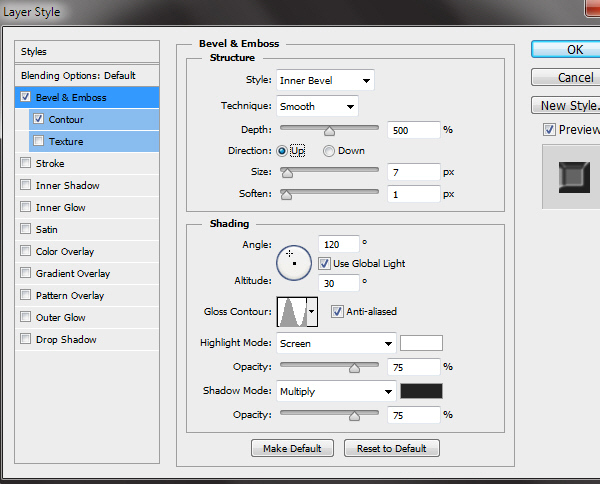
Task: Select the Down direction radio button
Action: coord(328,151)
